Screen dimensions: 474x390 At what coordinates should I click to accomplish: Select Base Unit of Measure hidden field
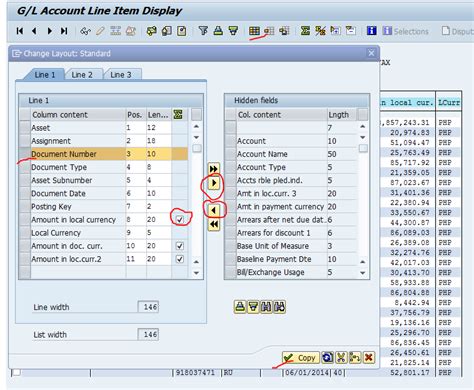click(291, 246)
